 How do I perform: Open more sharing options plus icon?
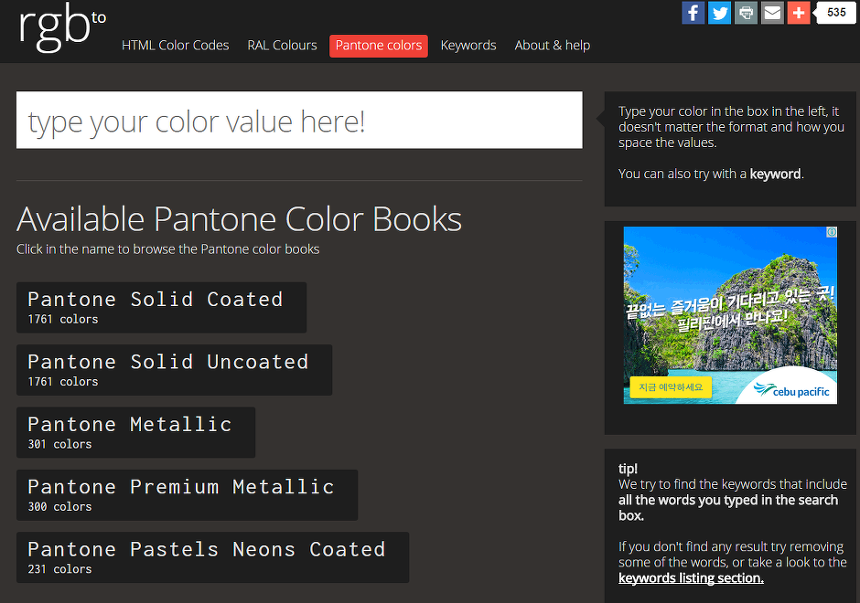pos(798,13)
